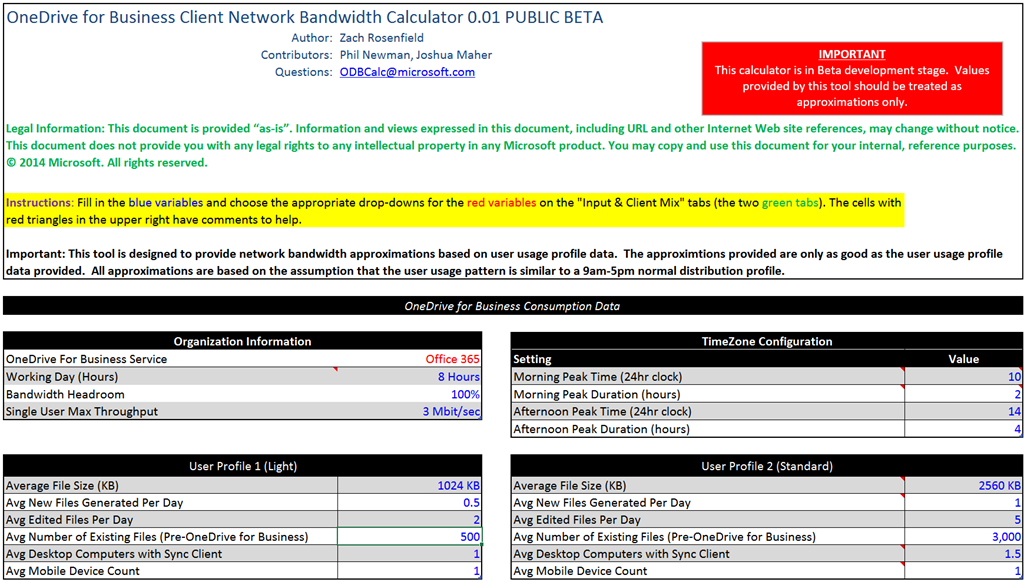
Task: Click the TimeZone Configuration header
Action: pos(767,341)
